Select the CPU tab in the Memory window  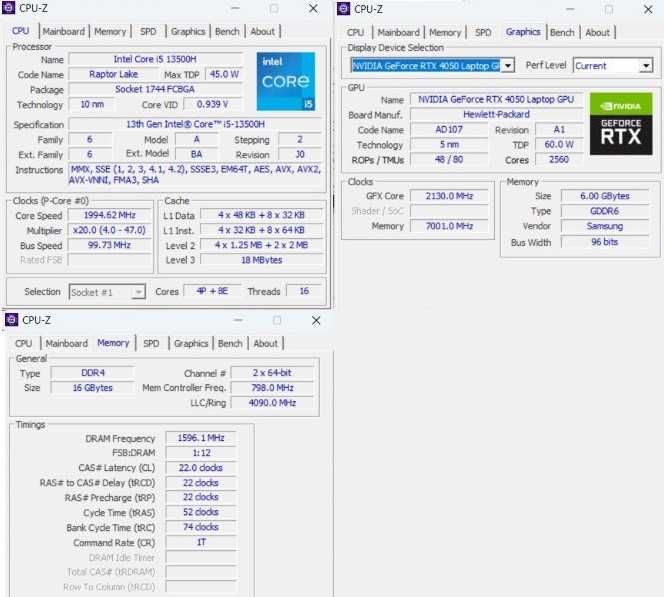[x=23, y=343]
